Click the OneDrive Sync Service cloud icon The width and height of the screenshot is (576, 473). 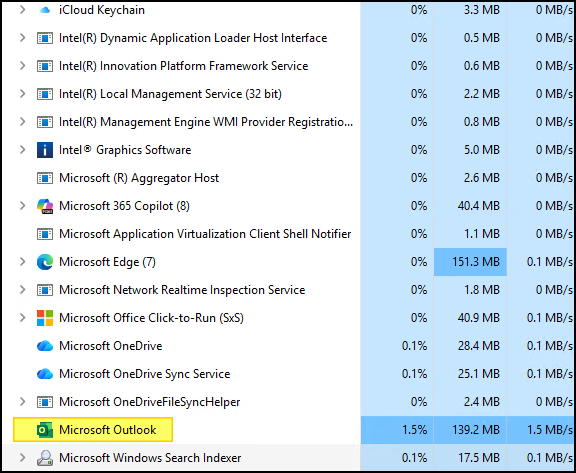click(45, 374)
